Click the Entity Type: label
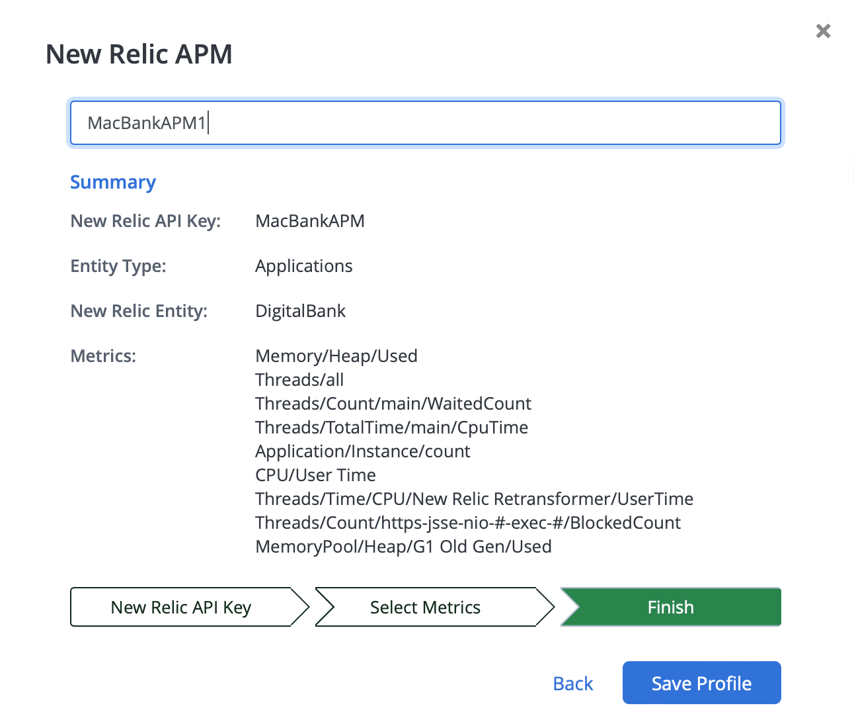This screenshot has height=728, width=854. [x=118, y=266]
